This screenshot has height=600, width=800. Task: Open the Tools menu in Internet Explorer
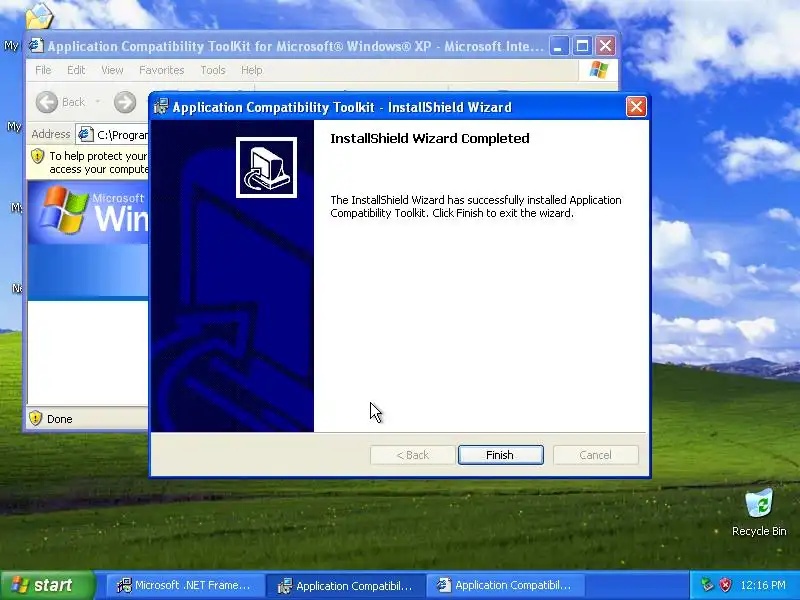(x=213, y=70)
